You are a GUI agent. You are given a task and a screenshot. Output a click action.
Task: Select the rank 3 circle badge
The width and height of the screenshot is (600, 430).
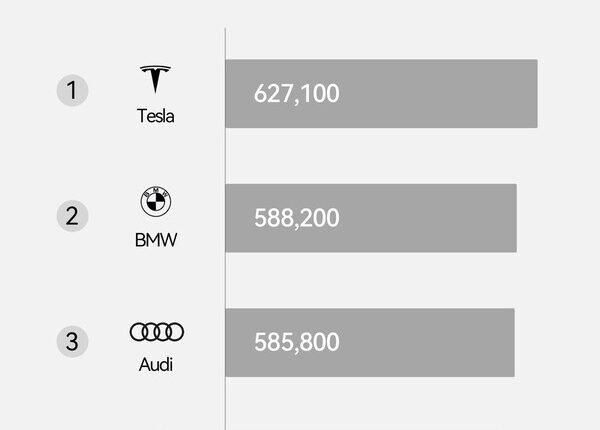(72, 341)
